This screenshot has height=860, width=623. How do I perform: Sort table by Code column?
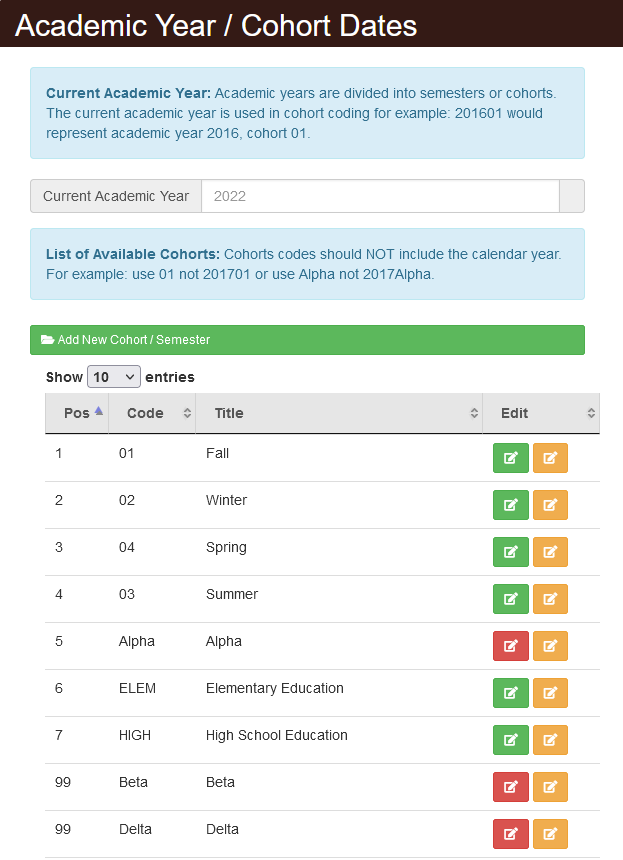(152, 413)
